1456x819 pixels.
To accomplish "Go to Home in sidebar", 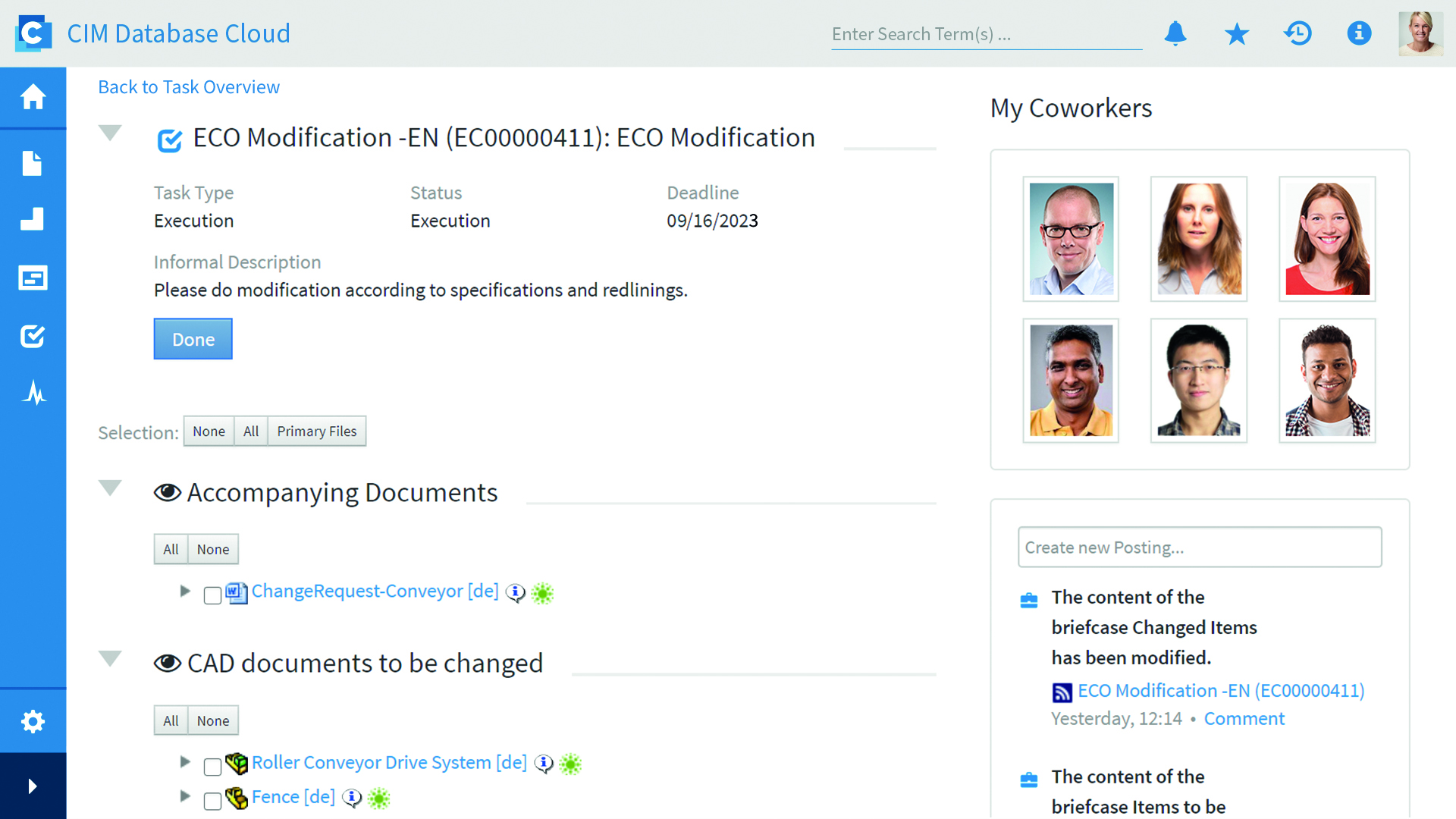I will pyautogui.click(x=33, y=97).
